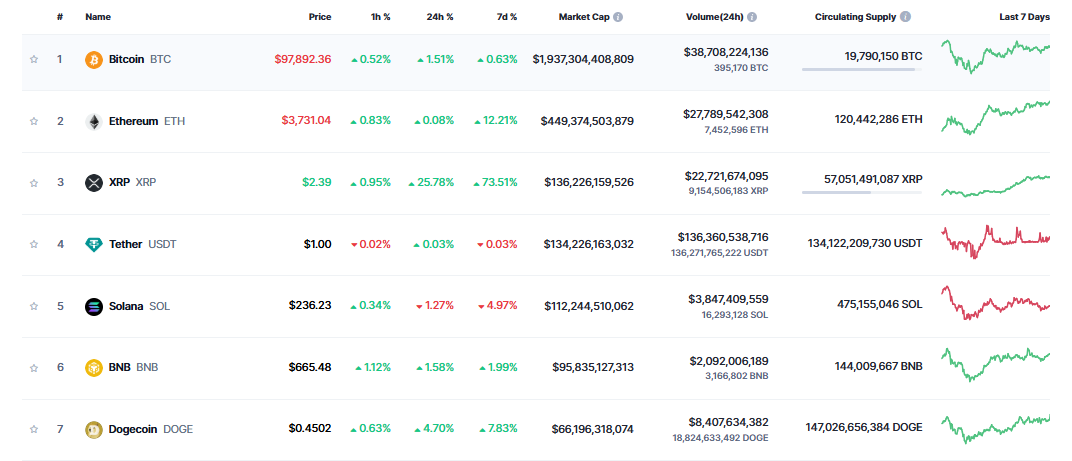Click XRP price $2.39
The width and height of the screenshot is (1072, 461).
[317, 183]
